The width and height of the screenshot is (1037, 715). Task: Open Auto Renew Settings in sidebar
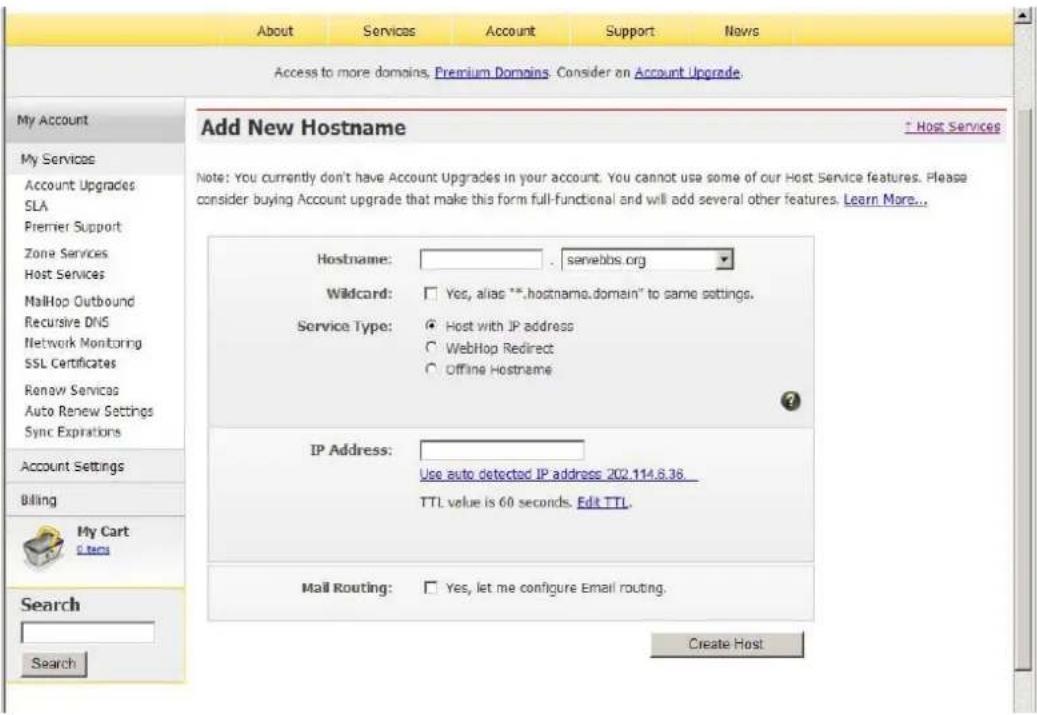[x=89, y=411]
